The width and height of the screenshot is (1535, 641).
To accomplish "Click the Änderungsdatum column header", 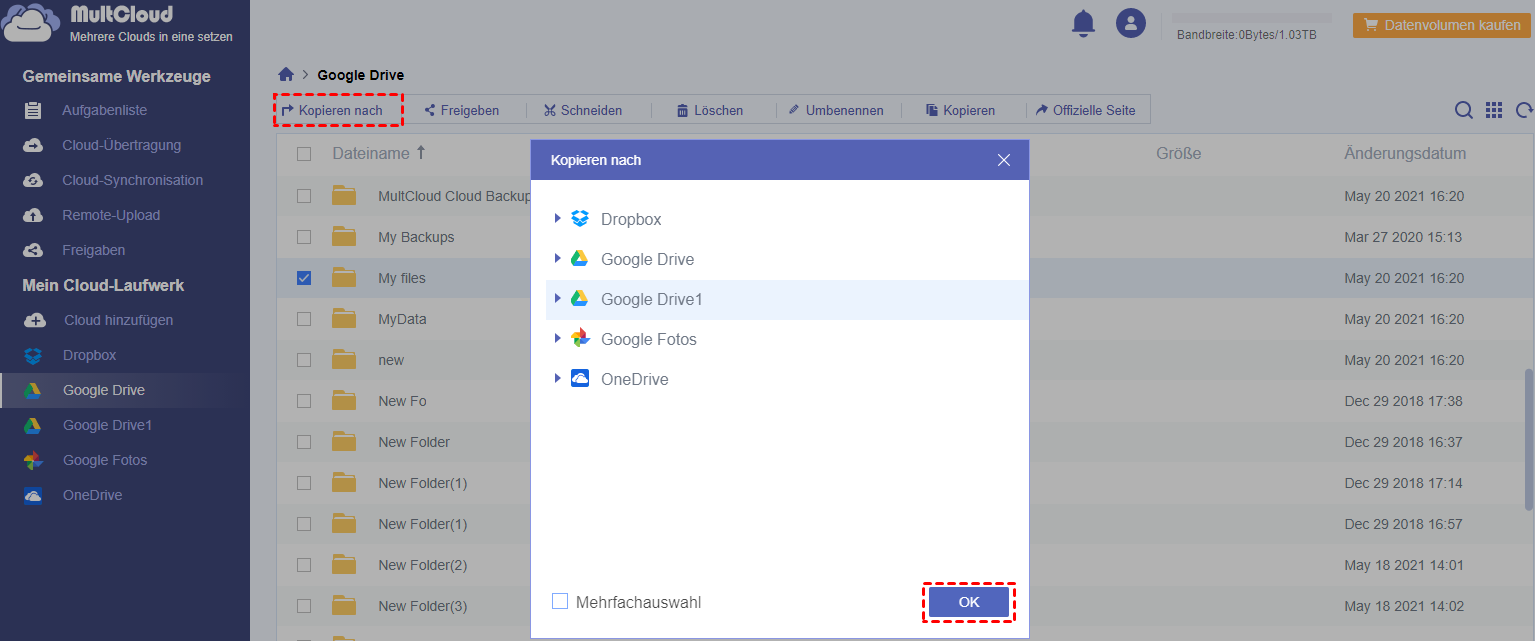I will (1405, 154).
